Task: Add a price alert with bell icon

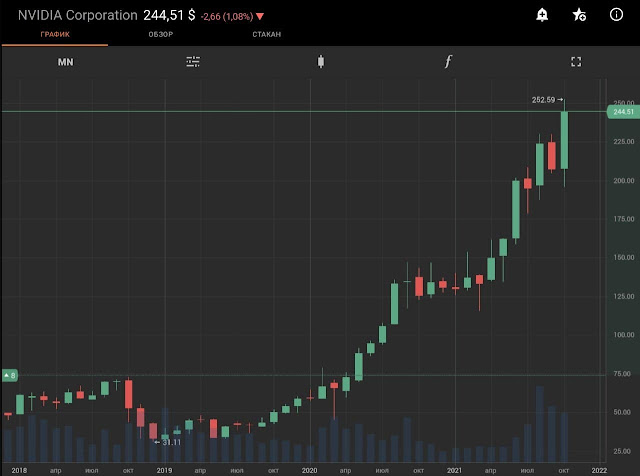Action: pyautogui.click(x=542, y=15)
